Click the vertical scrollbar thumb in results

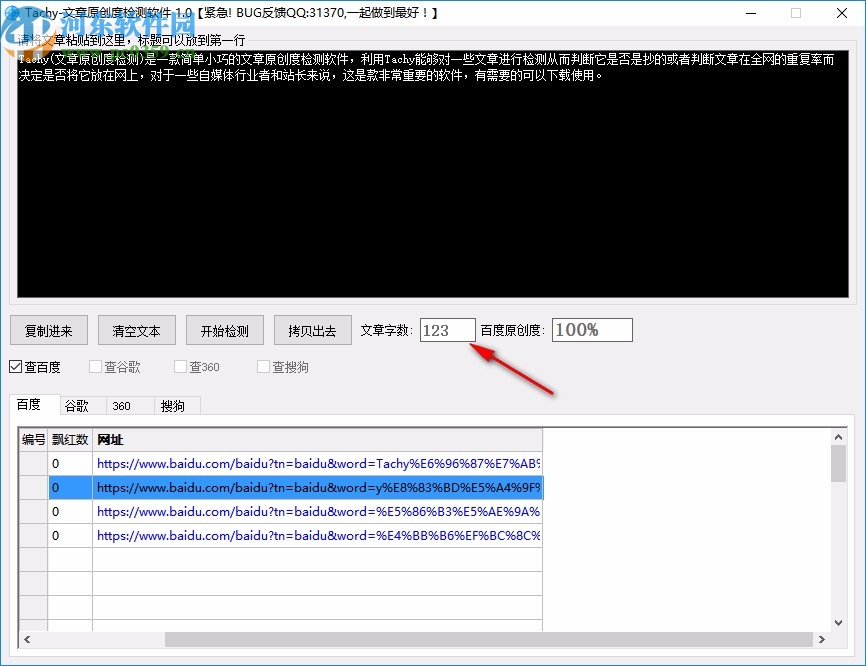838,464
